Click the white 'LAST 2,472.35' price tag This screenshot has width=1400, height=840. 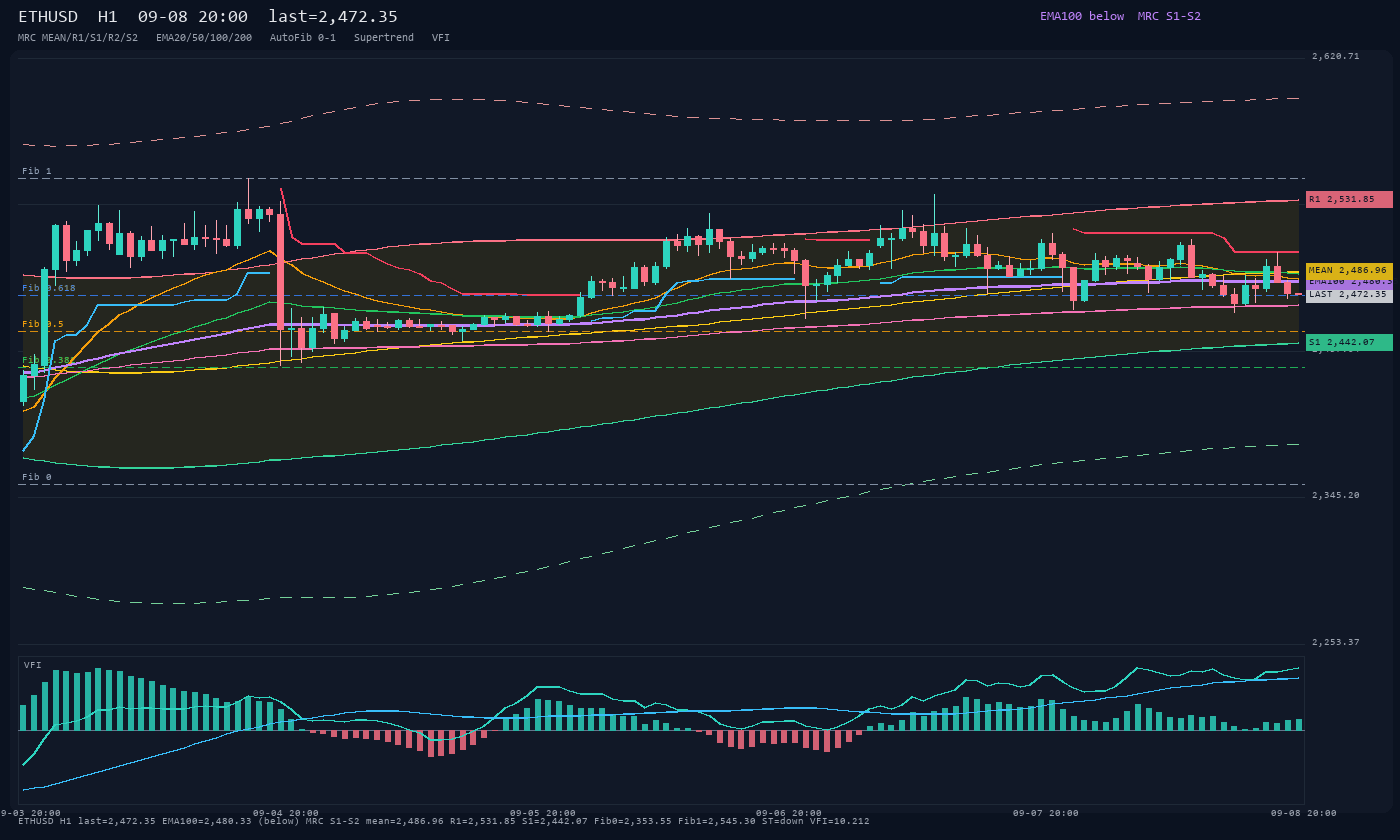(1349, 294)
